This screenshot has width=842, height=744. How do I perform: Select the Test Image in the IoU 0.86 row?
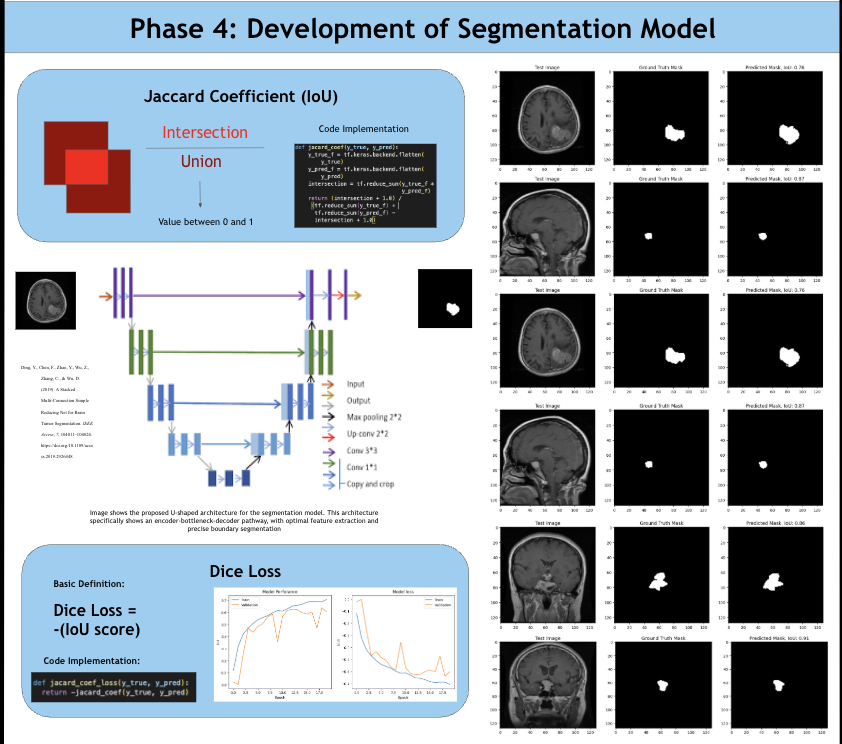(547, 574)
